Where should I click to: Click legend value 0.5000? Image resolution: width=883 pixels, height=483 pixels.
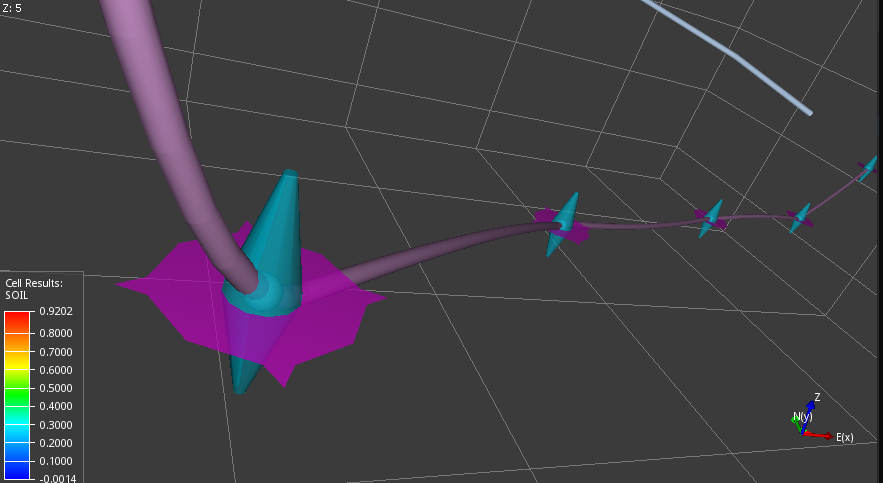[56, 388]
